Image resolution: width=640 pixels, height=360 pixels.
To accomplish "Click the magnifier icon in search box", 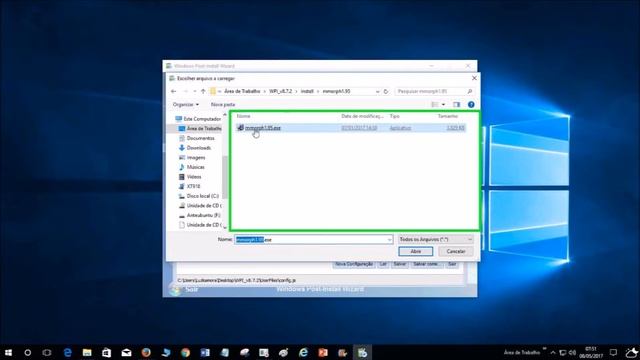I will (470, 91).
